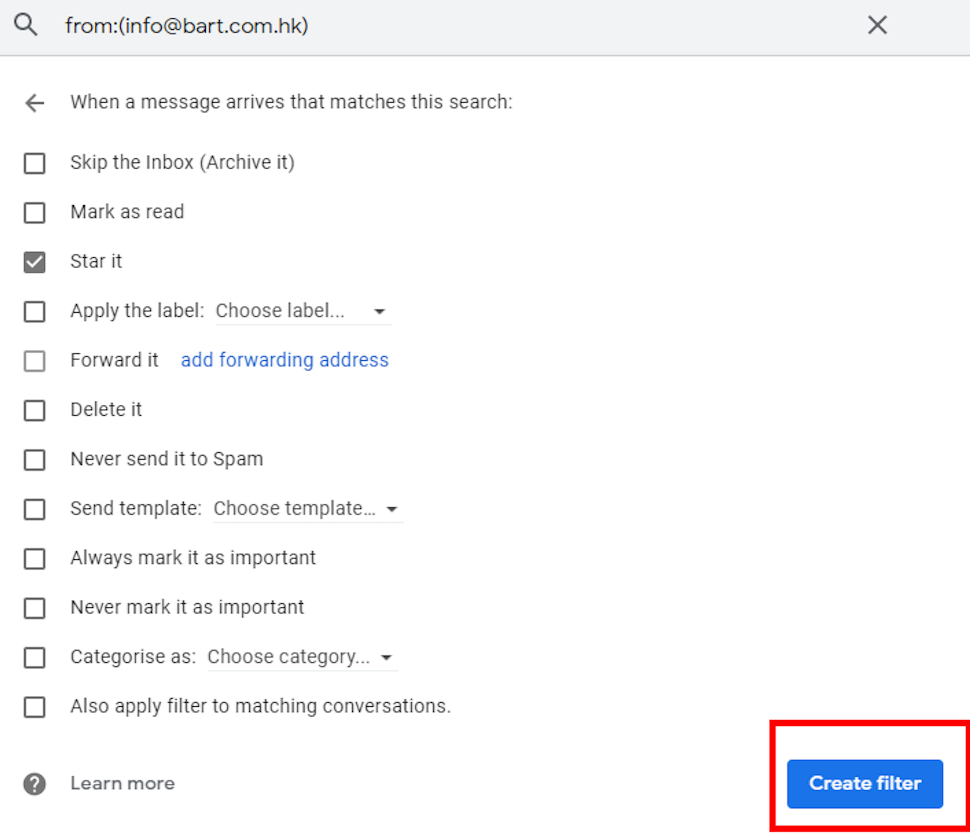
Task: Check the Forward it checkbox
Action: point(35,361)
